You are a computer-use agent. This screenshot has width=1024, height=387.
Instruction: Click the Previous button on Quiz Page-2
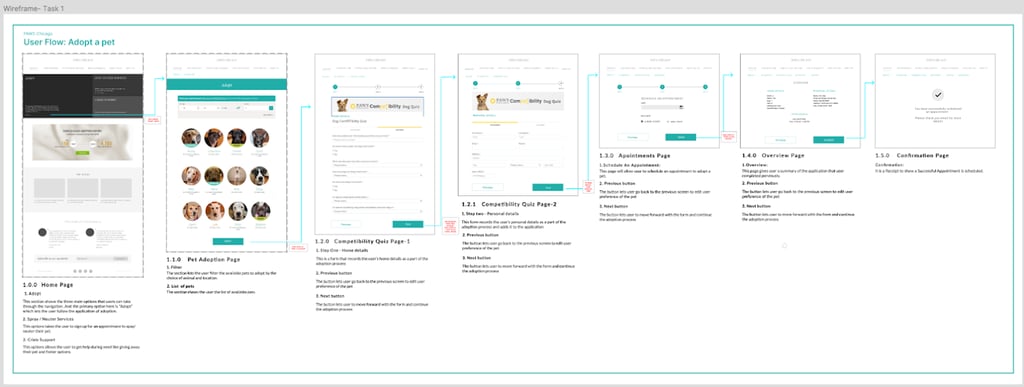[x=487, y=187]
